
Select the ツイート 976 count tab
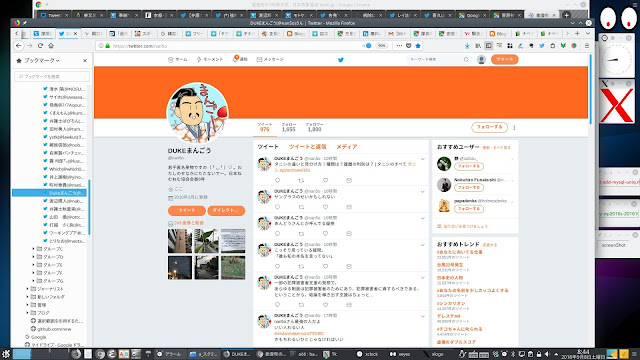[264, 127]
